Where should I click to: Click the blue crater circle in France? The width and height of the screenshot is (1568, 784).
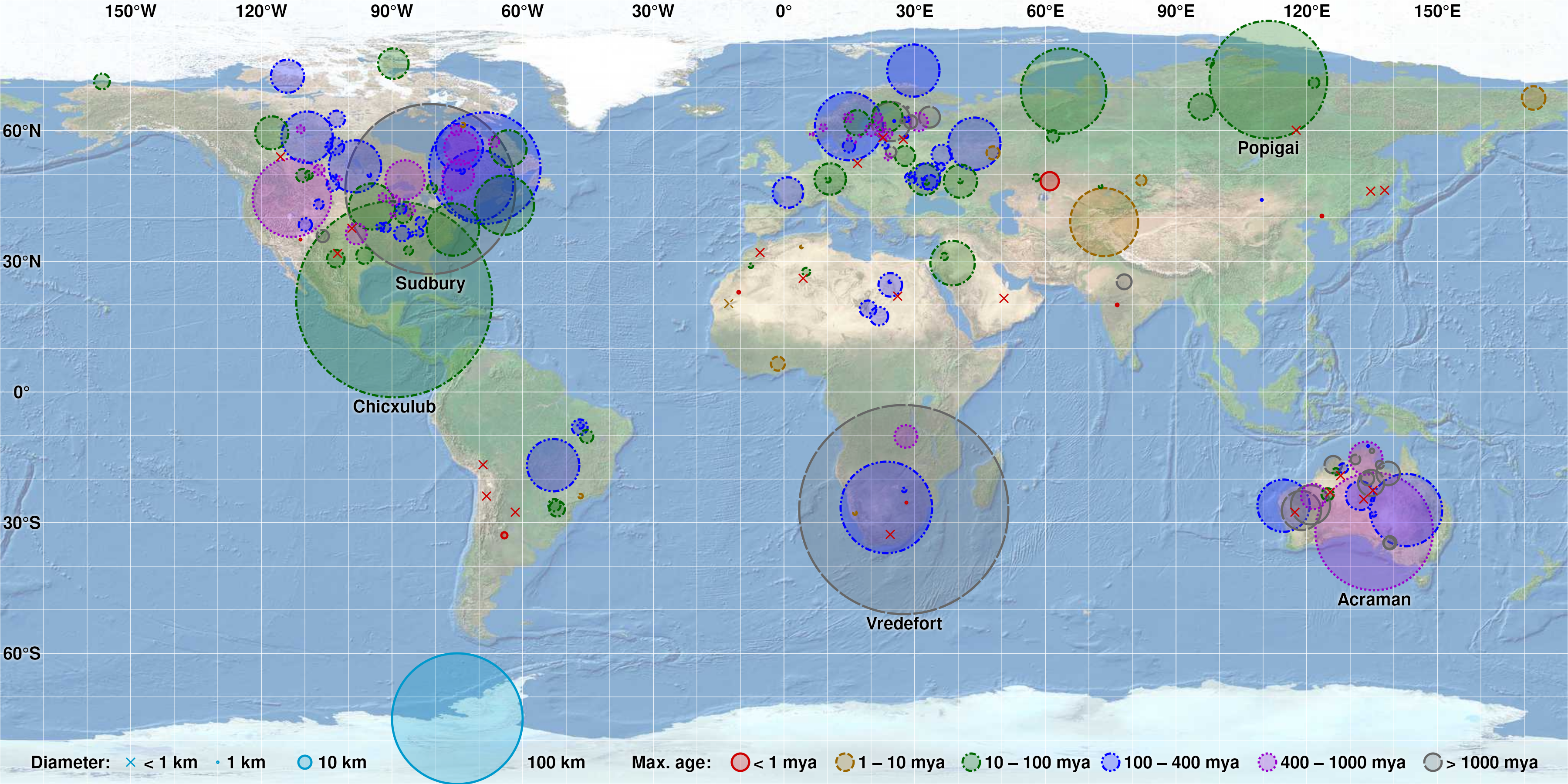tap(787, 193)
